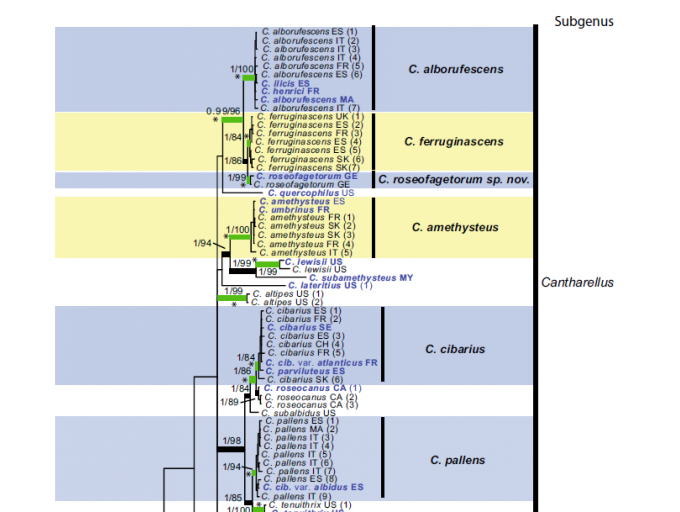Select tip 'C. altipes US (2)'

point(287,303)
